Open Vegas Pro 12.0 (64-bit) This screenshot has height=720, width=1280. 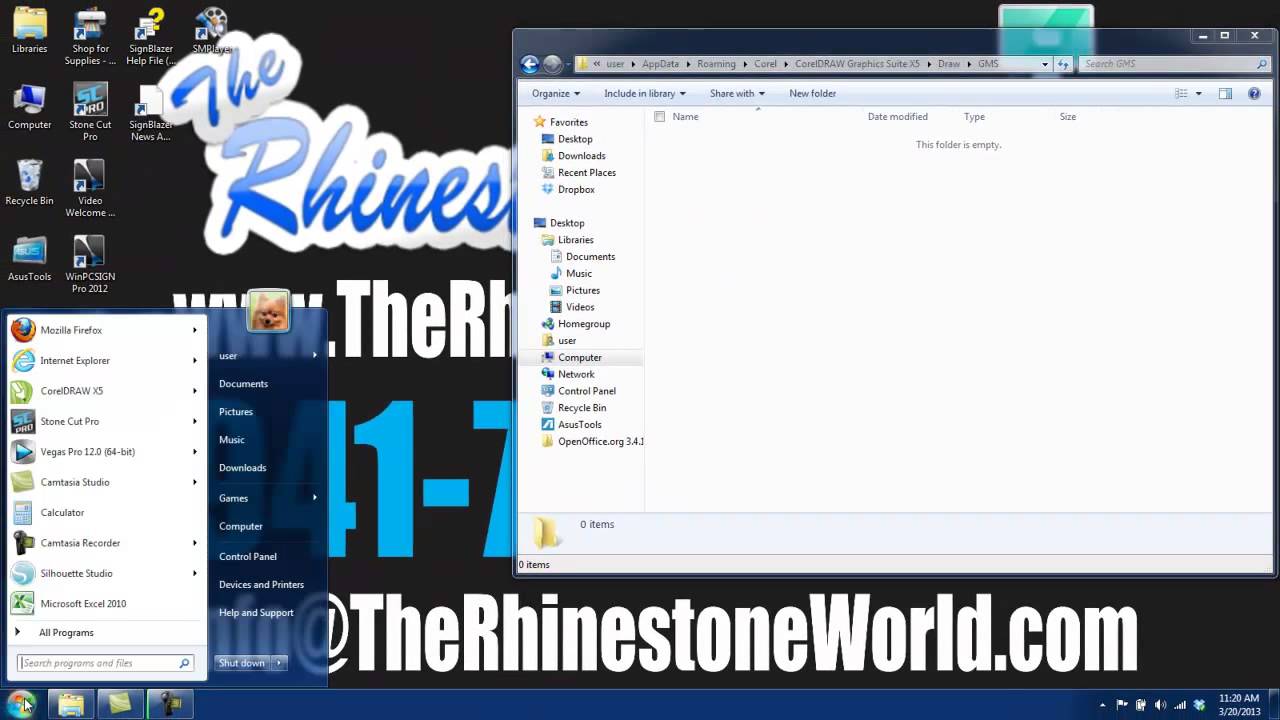pyautogui.click(x=105, y=452)
